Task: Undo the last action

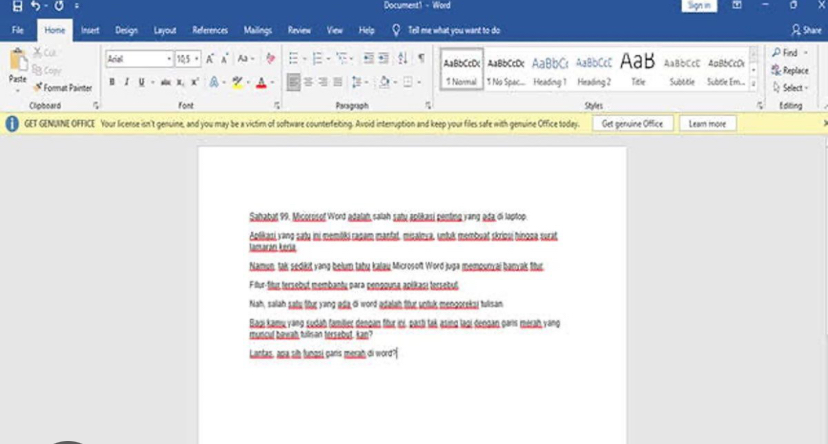Action: (x=35, y=6)
